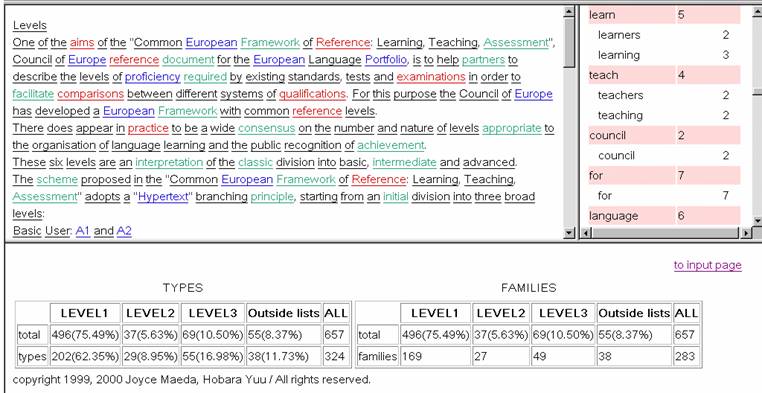Viewport: 762px width, 393px height.
Task: Select the 'language' family row
Action: click(664, 216)
